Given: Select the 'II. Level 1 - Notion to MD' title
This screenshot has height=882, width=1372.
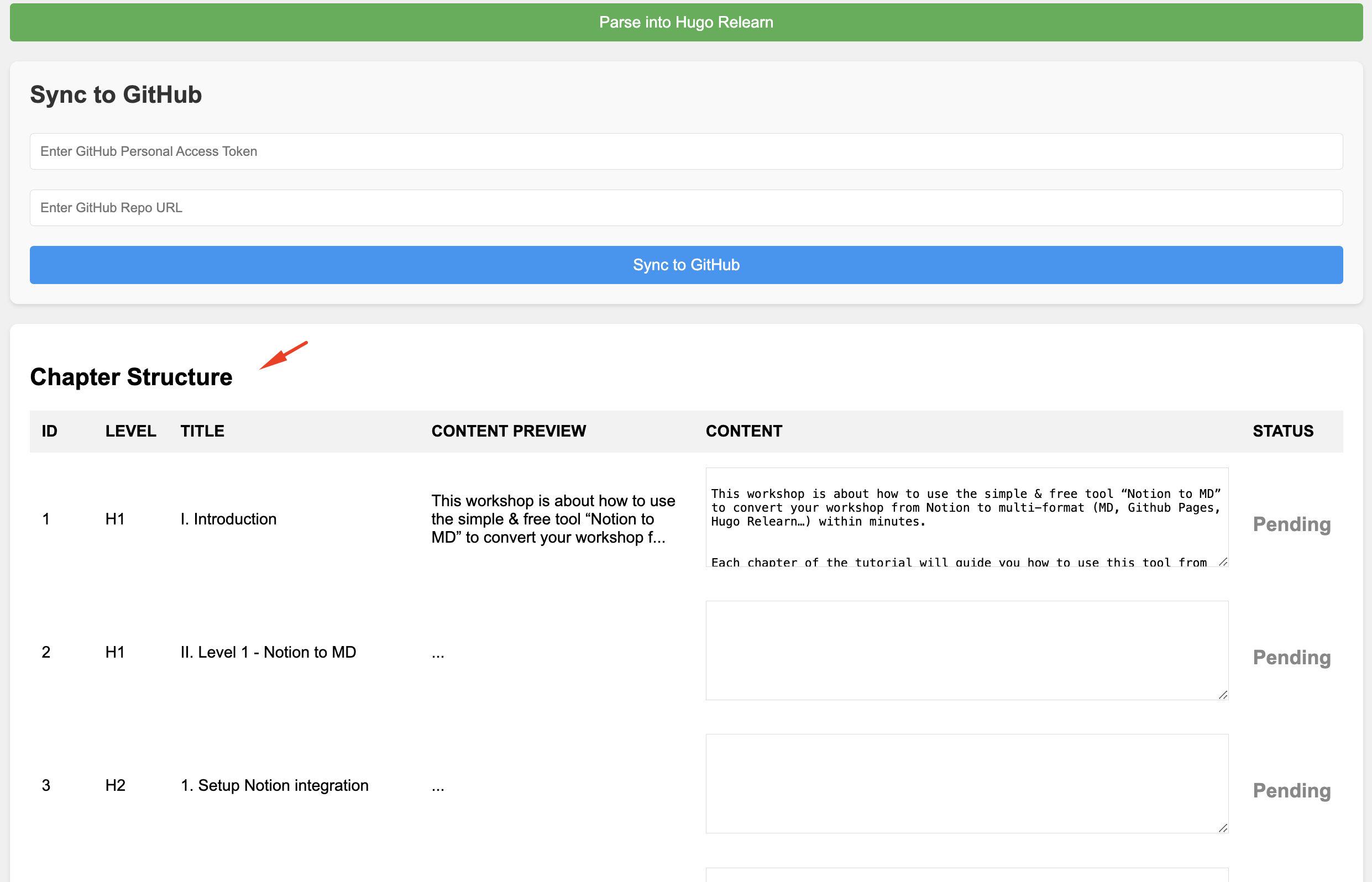Looking at the screenshot, I should coord(268,652).
